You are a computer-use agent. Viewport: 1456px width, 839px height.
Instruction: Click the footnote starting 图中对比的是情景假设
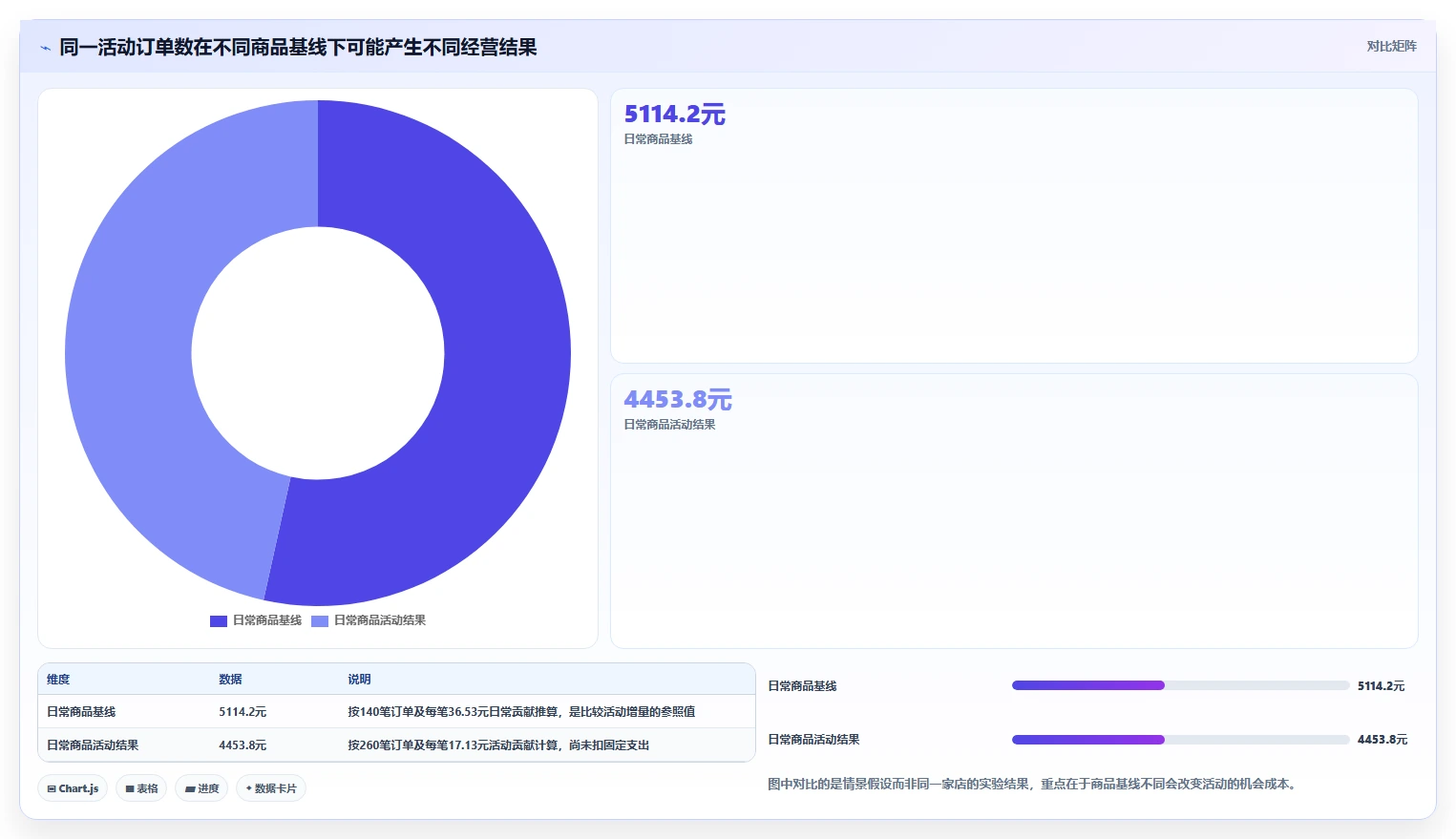pyautogui.click(x=1034, y=785)
